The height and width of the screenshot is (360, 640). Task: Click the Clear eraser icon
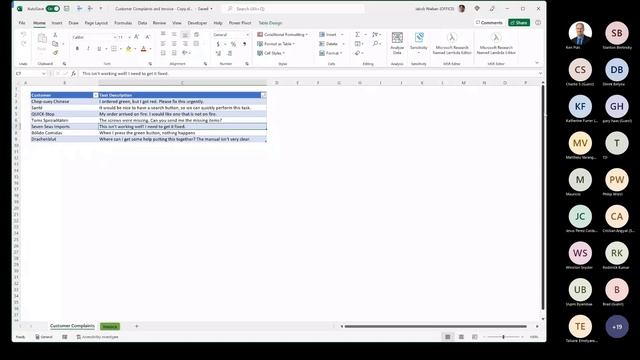point(358,53)
